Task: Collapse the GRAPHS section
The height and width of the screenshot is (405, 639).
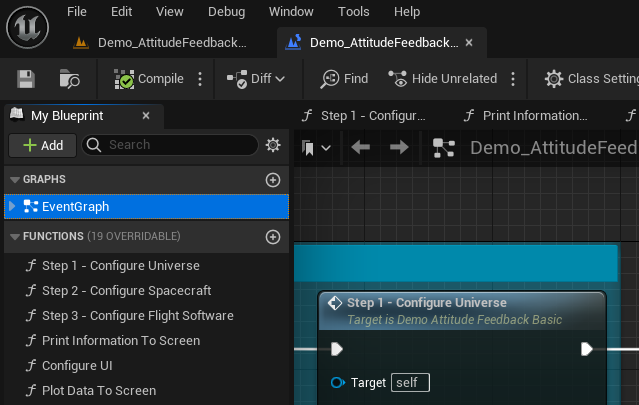Action: pos(15,180)
